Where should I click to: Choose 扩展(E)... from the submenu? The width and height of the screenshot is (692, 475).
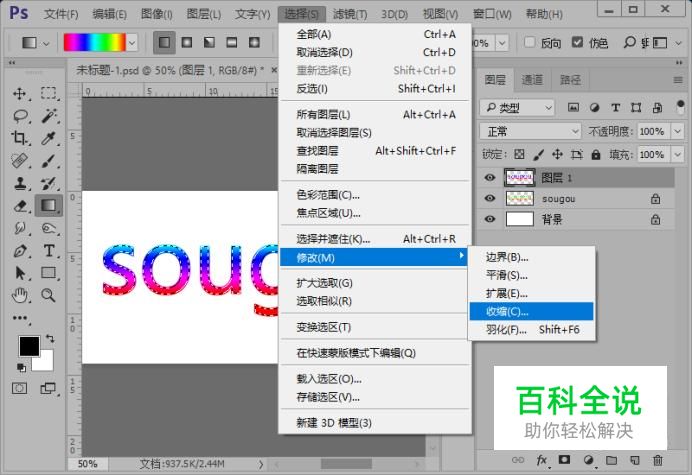click(531, 293)
